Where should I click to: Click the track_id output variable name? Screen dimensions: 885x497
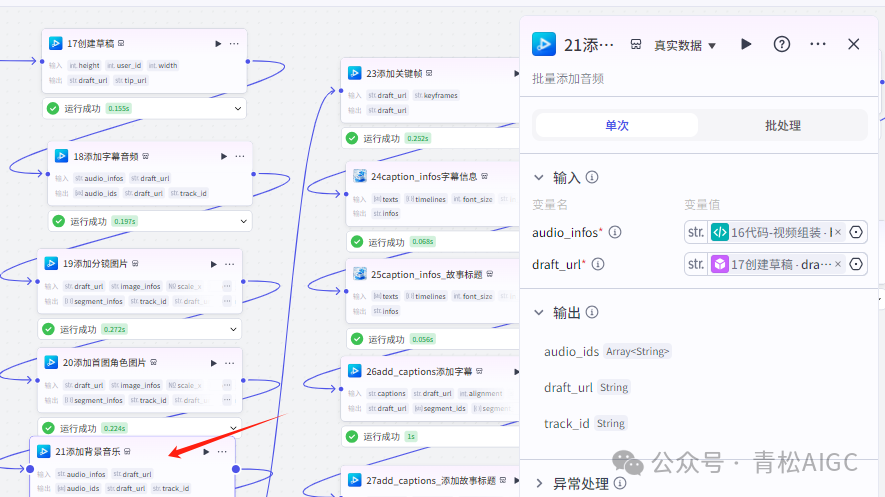[566, 423]
